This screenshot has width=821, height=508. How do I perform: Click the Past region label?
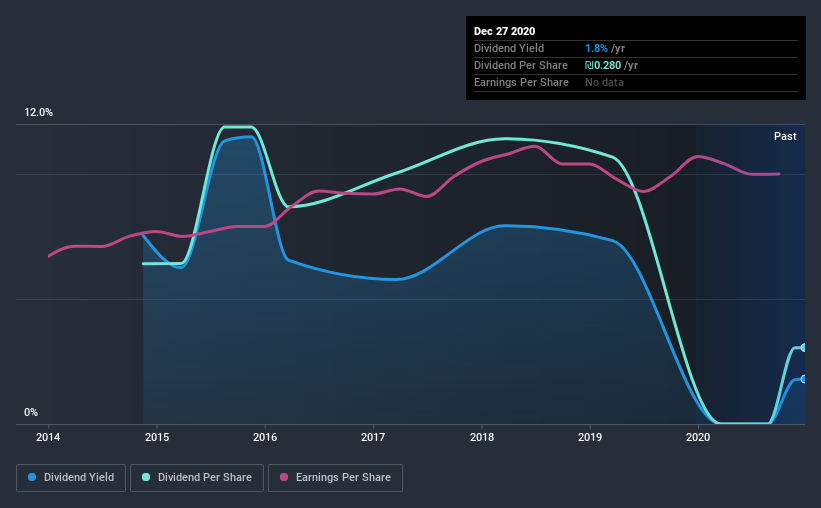click(x=785, y=136)
